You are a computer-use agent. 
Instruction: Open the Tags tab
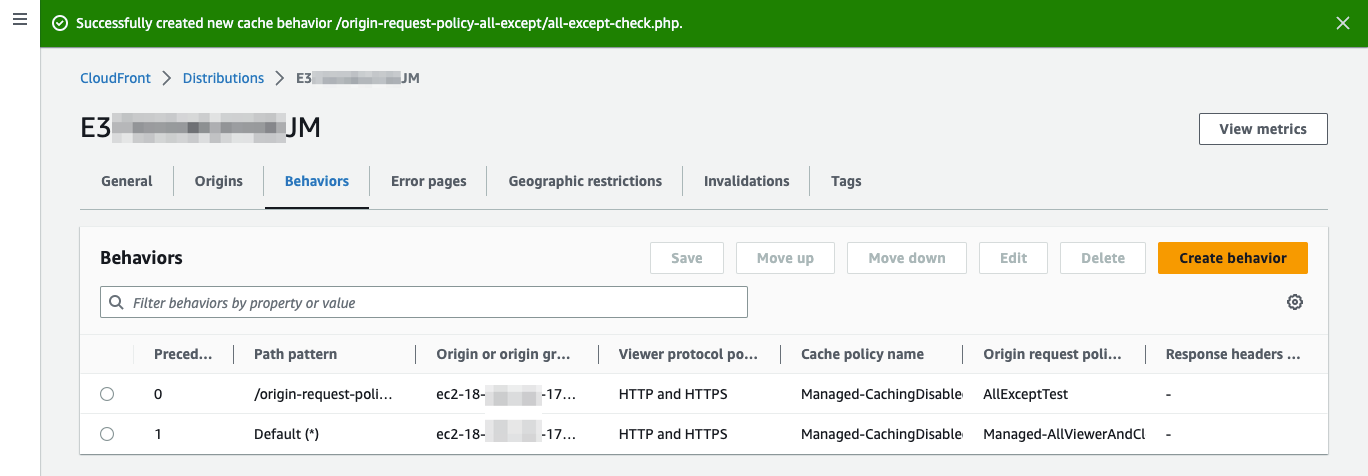coord(846,181)
